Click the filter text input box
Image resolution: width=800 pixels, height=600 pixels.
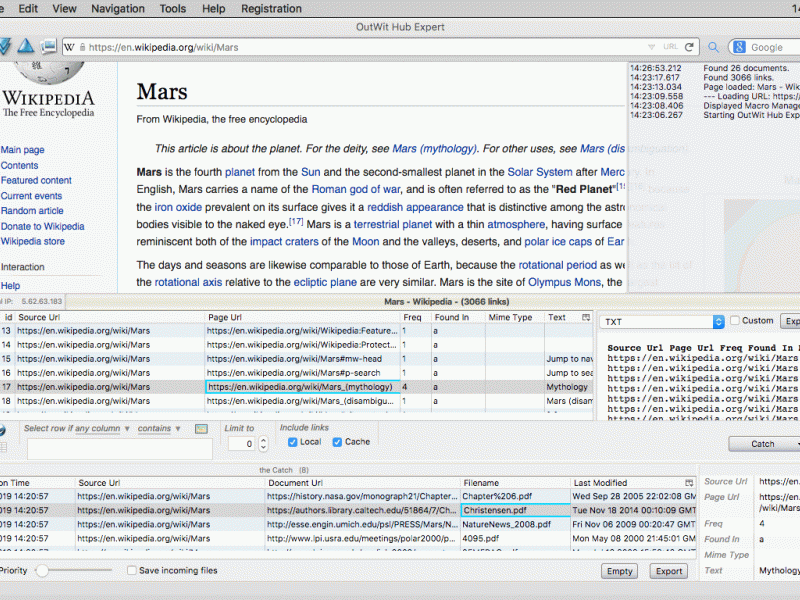point(120,449)
